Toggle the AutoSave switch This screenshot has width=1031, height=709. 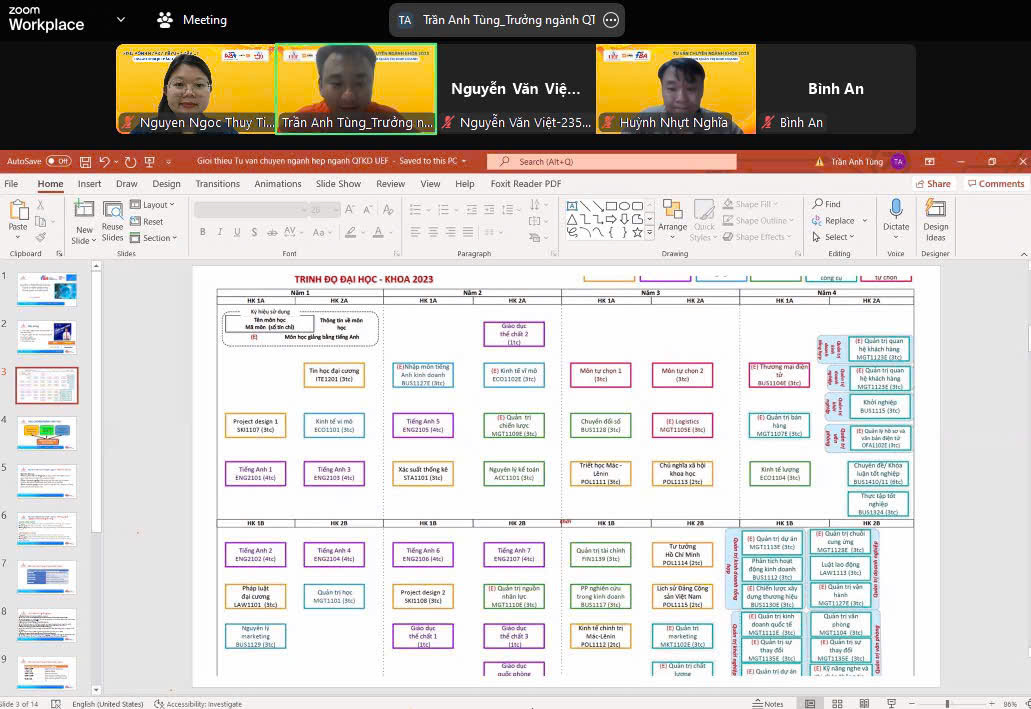tap(58, 161)
